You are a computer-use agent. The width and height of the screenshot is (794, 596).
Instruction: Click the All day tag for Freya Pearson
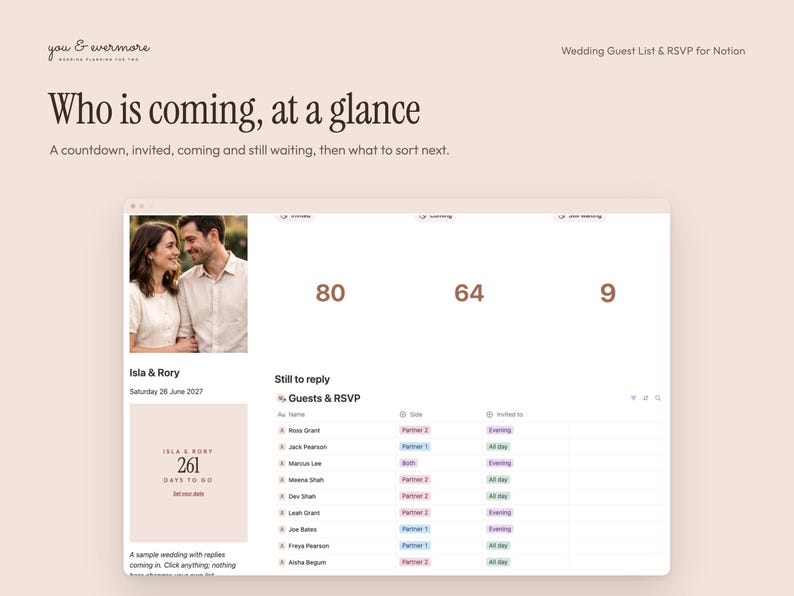(498, 546)
